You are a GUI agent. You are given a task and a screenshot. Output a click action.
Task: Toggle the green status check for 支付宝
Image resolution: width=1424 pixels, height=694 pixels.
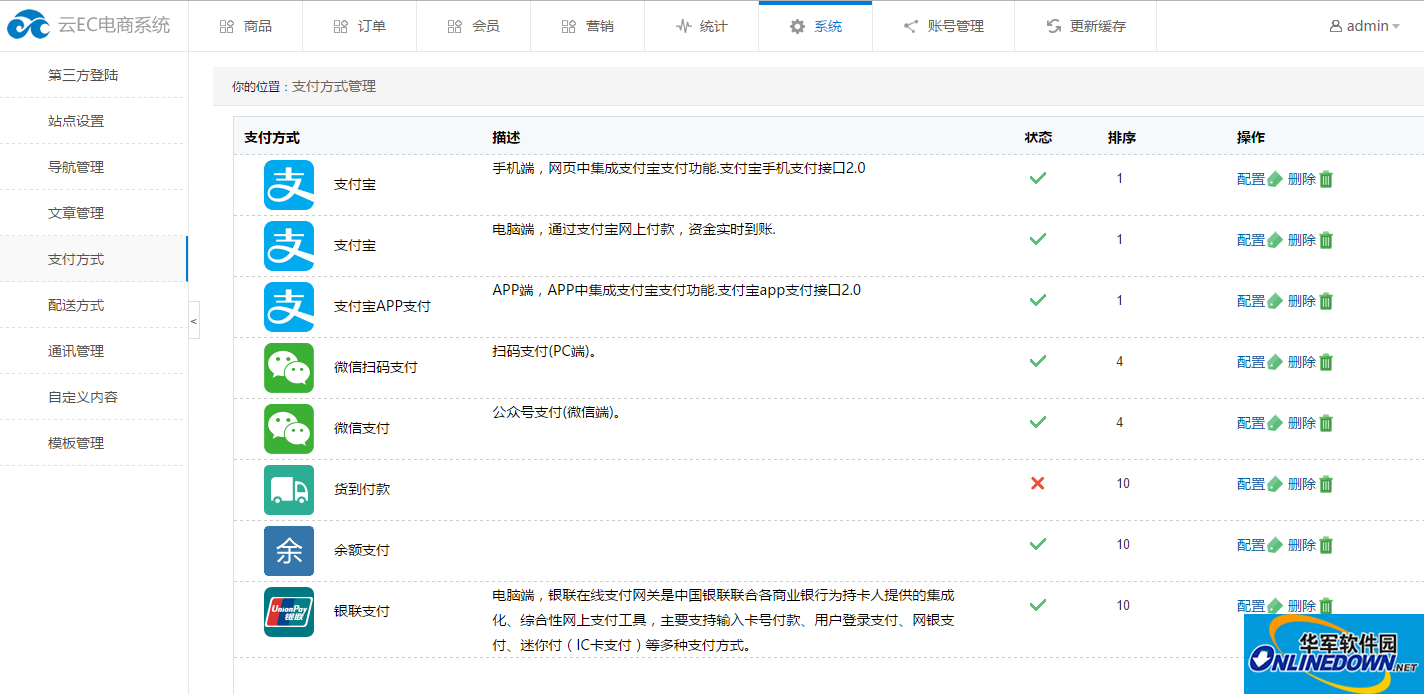point(1037,178)
